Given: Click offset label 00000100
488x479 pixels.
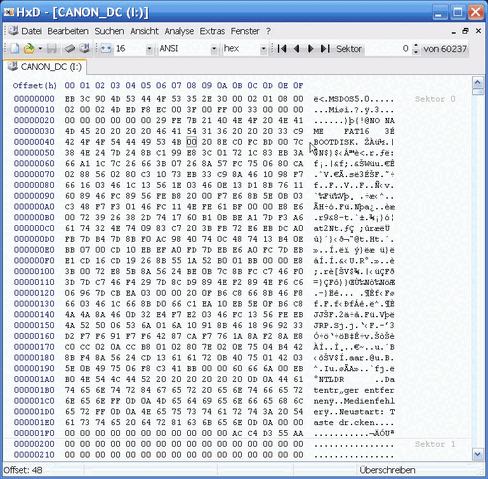Looking at the screenshot, I should click(x=34, y=271).
